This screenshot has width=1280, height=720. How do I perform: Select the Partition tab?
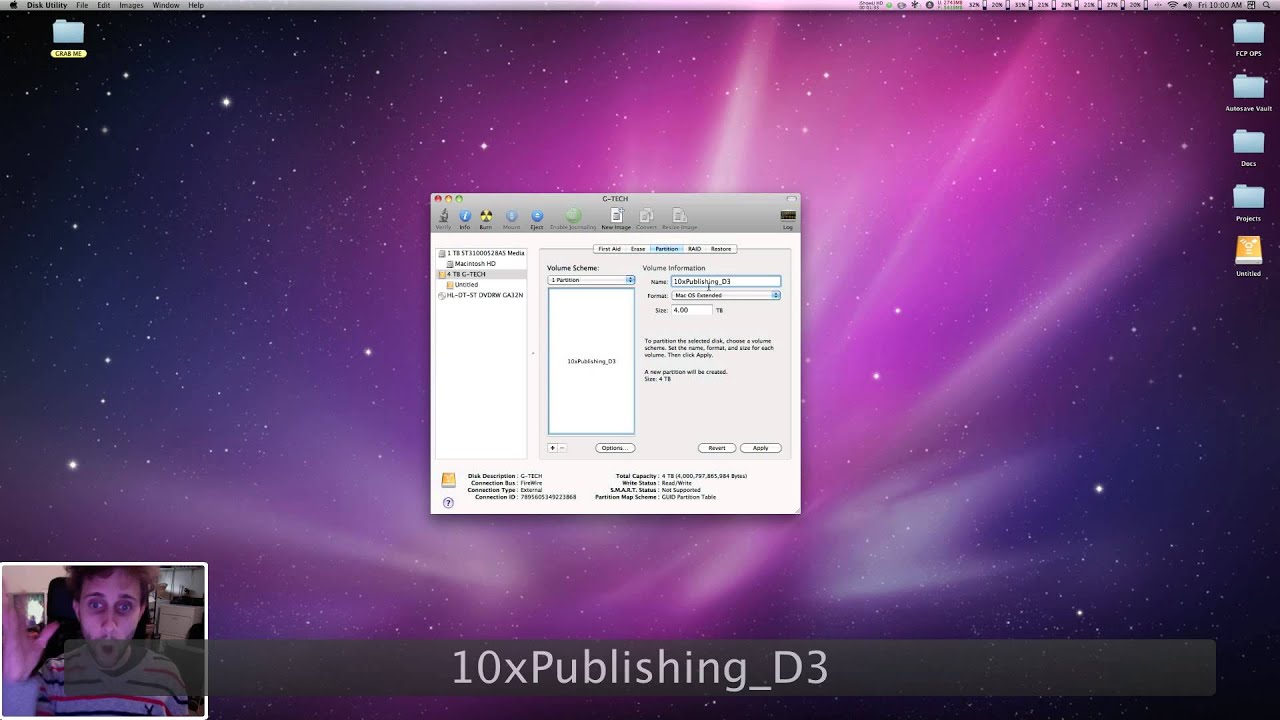(666, 249)
